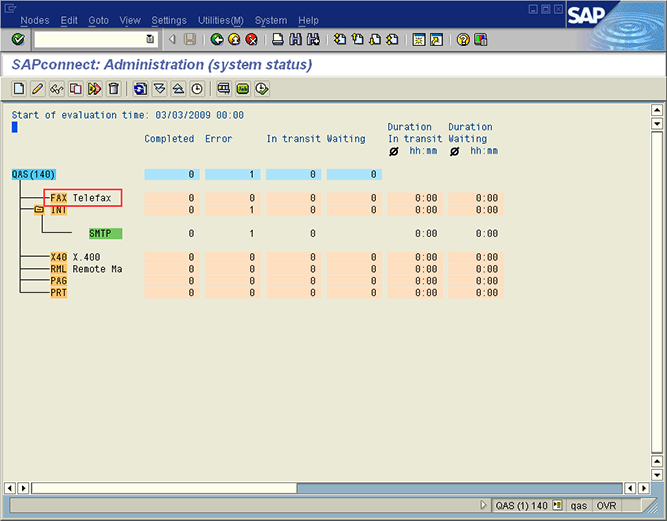The width and height of the screenshot is (667, 521).
Task: Click the Change pencil icon
Action: tap(37, 89)
